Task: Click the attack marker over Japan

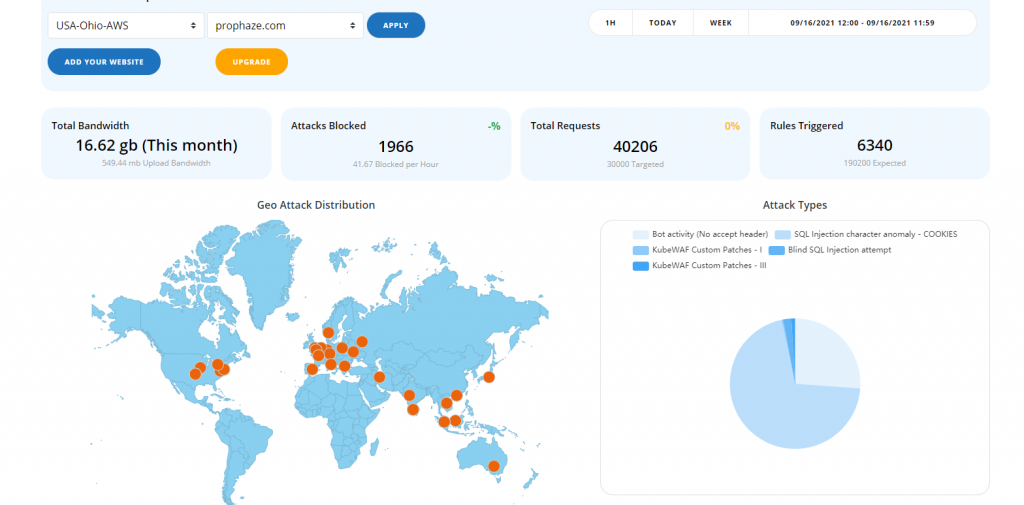Action: coord(489,377)
